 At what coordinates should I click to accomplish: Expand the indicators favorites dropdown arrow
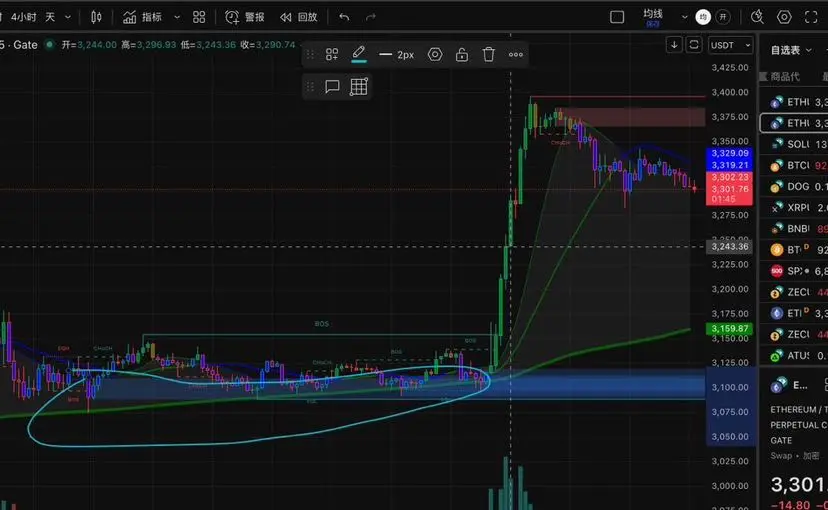[177, 17]
